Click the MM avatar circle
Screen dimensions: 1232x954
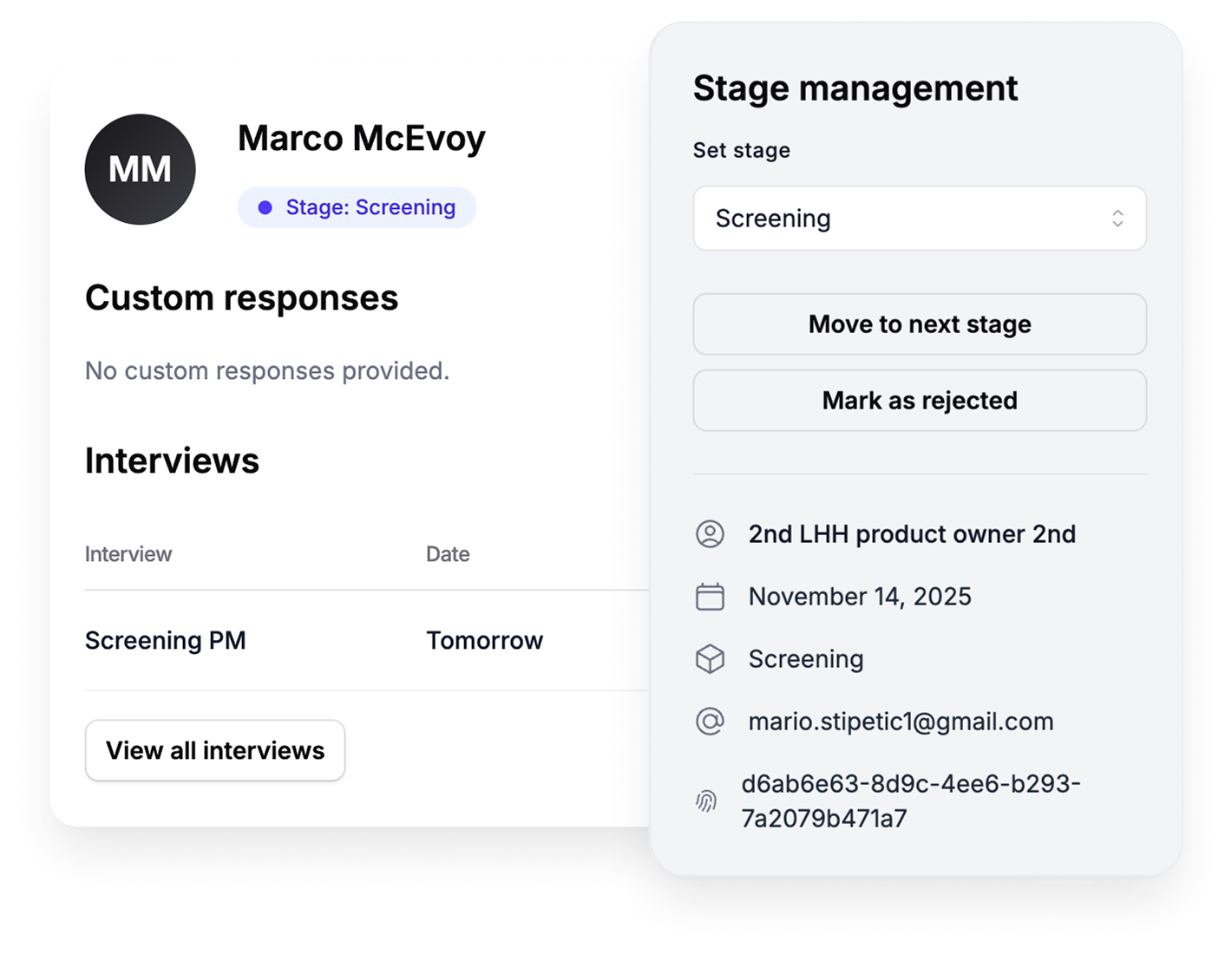tap(140, 169)
